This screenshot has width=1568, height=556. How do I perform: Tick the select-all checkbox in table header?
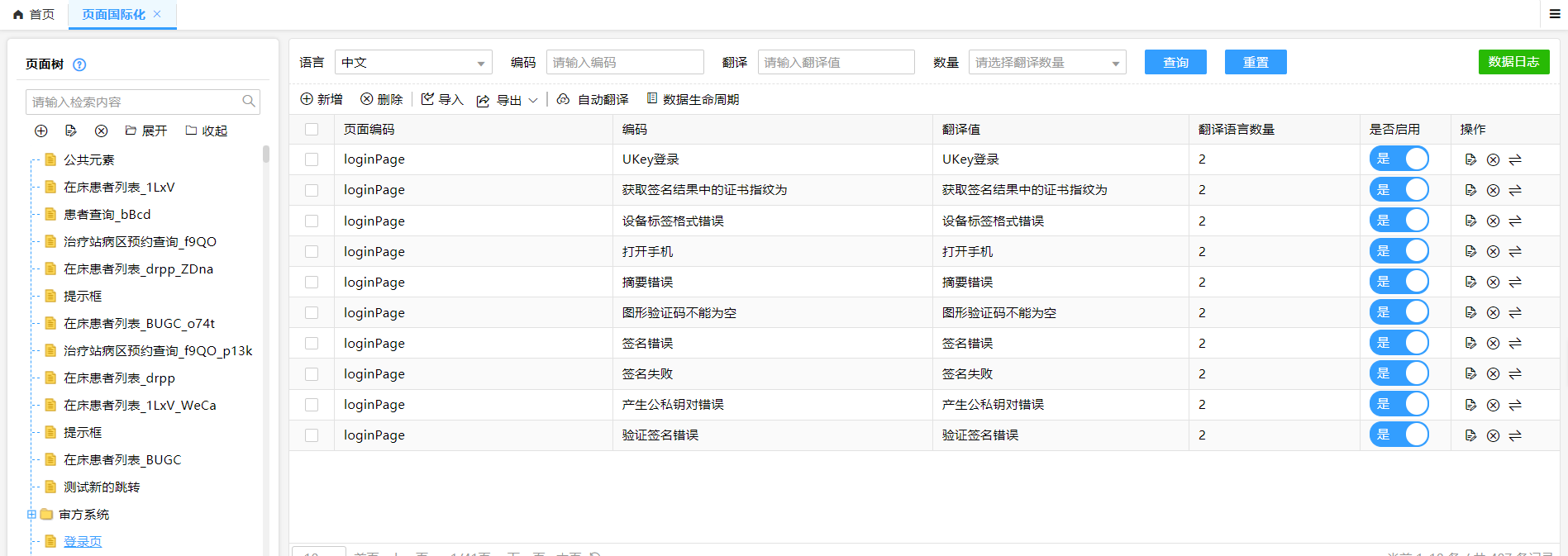(x=312, y=129)
